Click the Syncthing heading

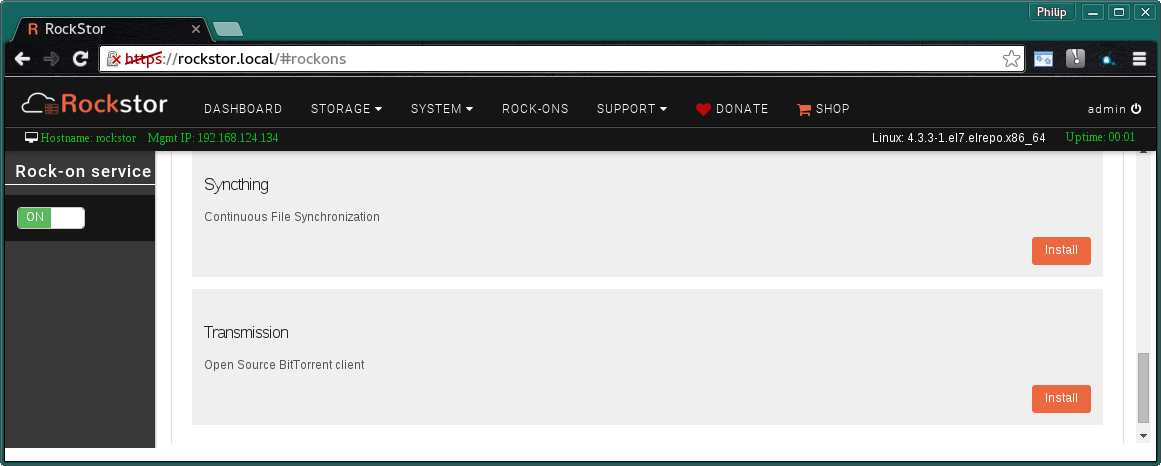(x=236, y=184)
